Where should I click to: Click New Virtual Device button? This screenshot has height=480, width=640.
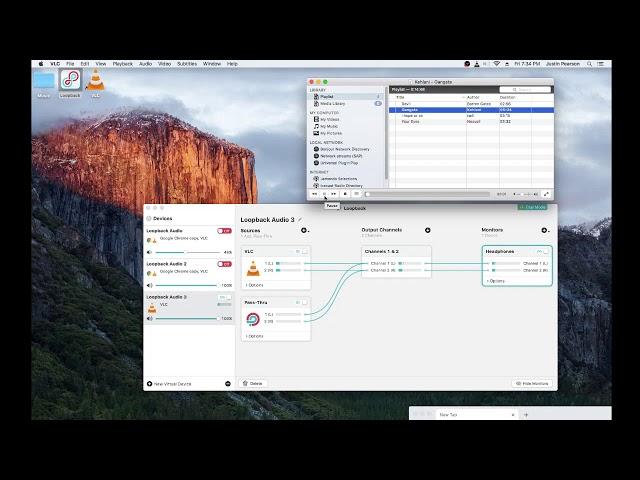click(x=169, y=384)
